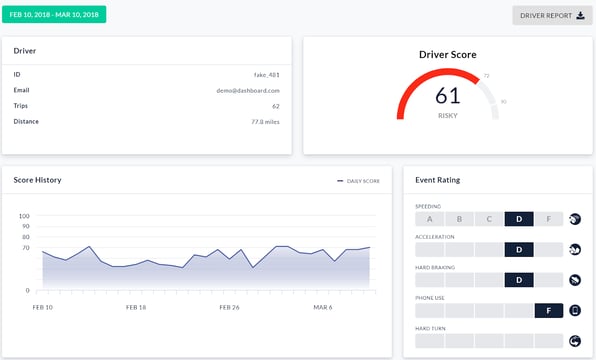Click the 72 threshold marker on gauge
This screenshot has width=596, height=360.
[x=487, y=76]
